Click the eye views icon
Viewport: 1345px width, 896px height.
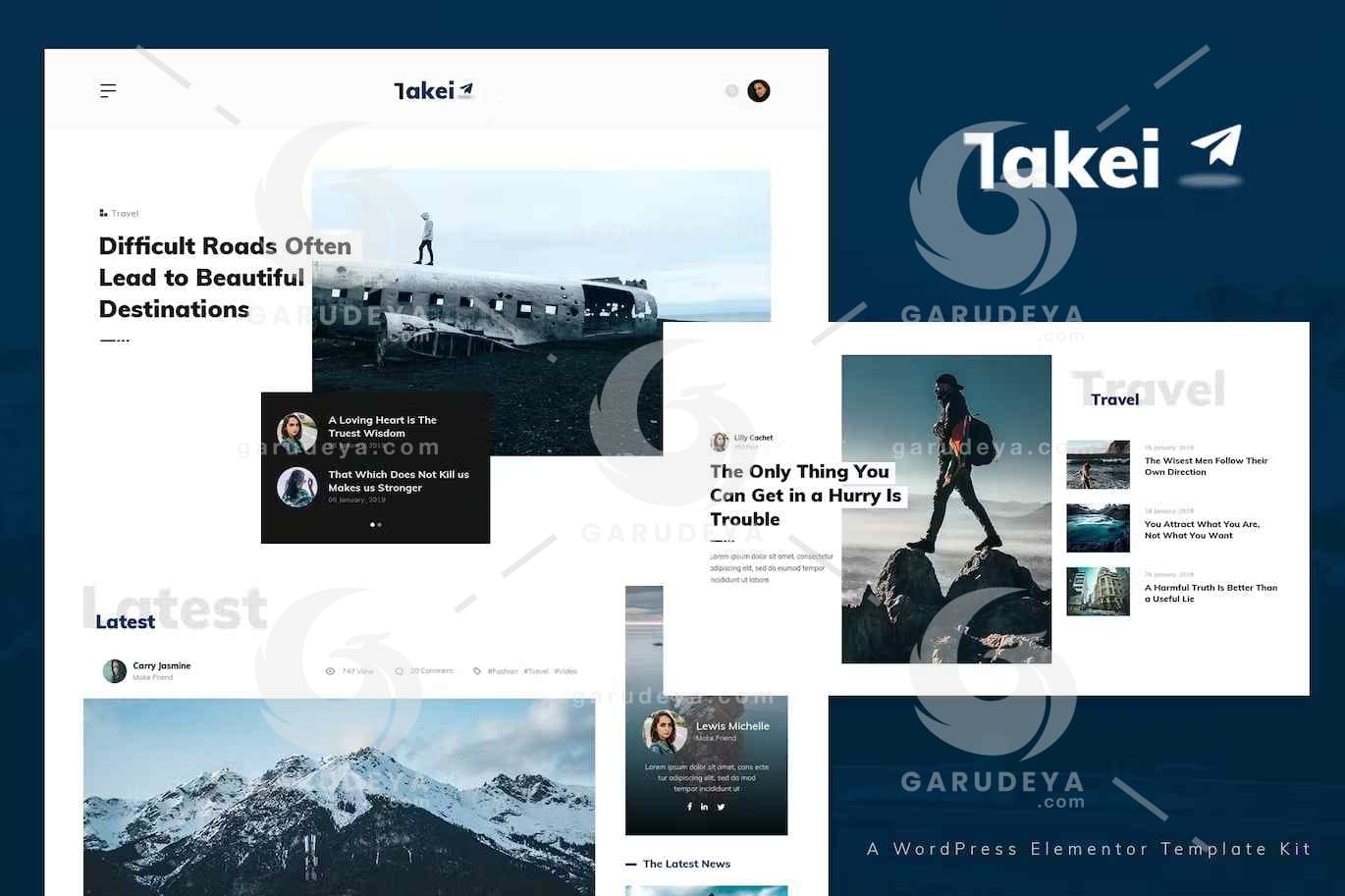330,671
